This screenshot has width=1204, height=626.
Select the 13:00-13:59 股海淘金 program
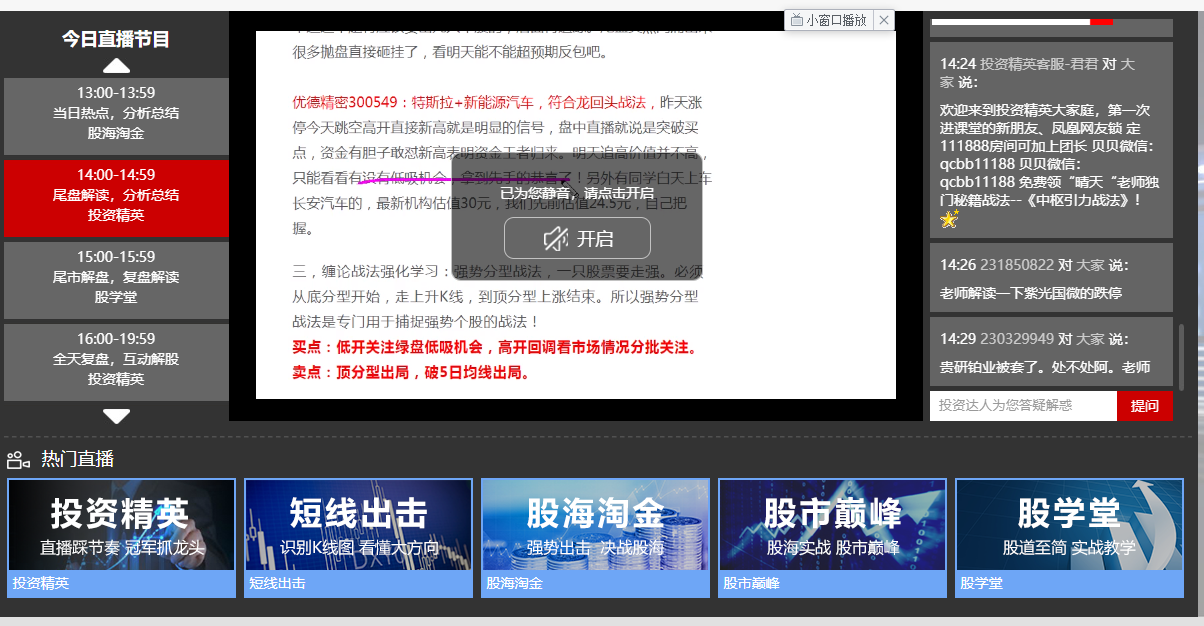click(x=116, y=113)
